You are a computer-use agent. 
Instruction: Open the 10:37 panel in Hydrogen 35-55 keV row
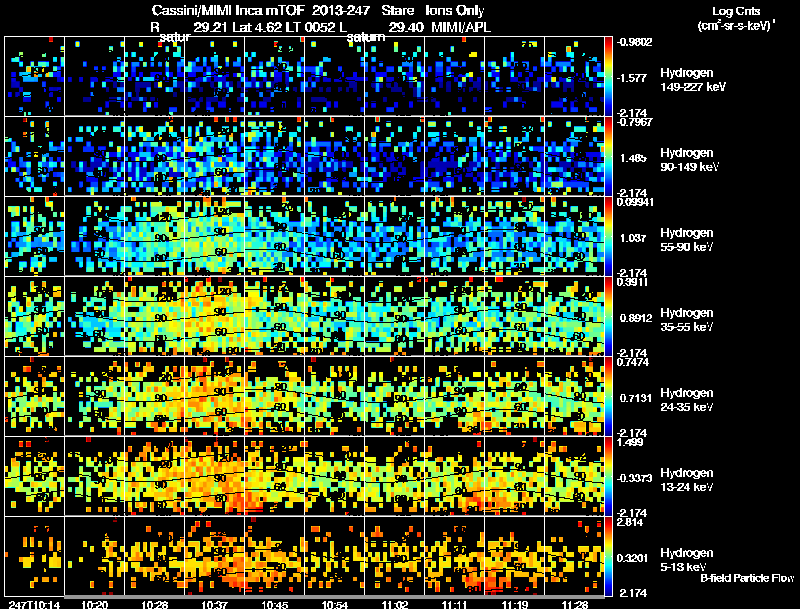click(215, 316)
